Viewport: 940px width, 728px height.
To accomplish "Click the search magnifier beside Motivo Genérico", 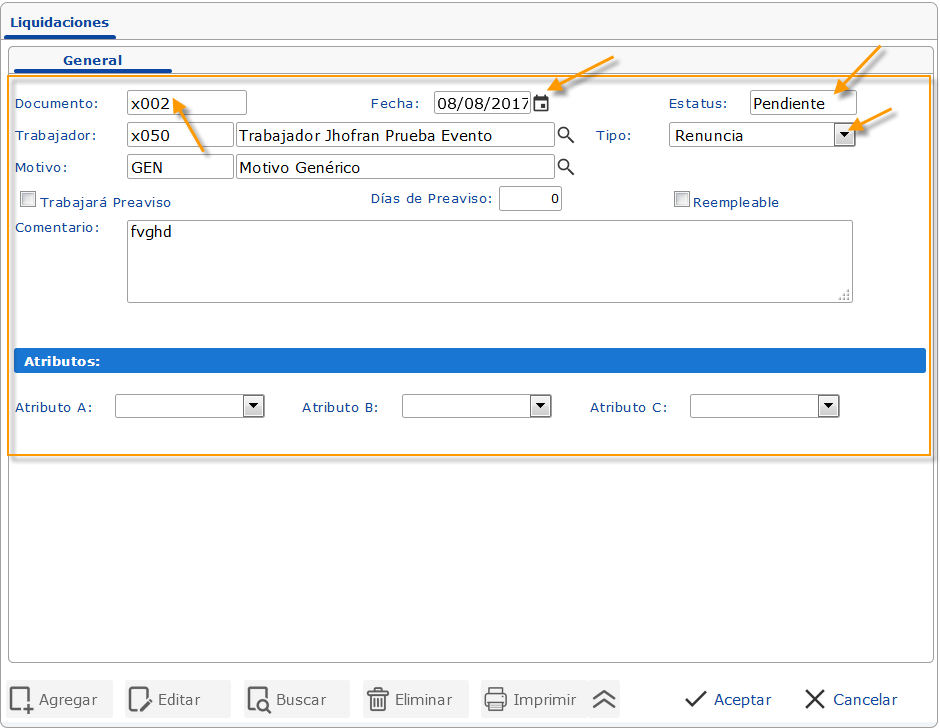I will coord(566,167).
